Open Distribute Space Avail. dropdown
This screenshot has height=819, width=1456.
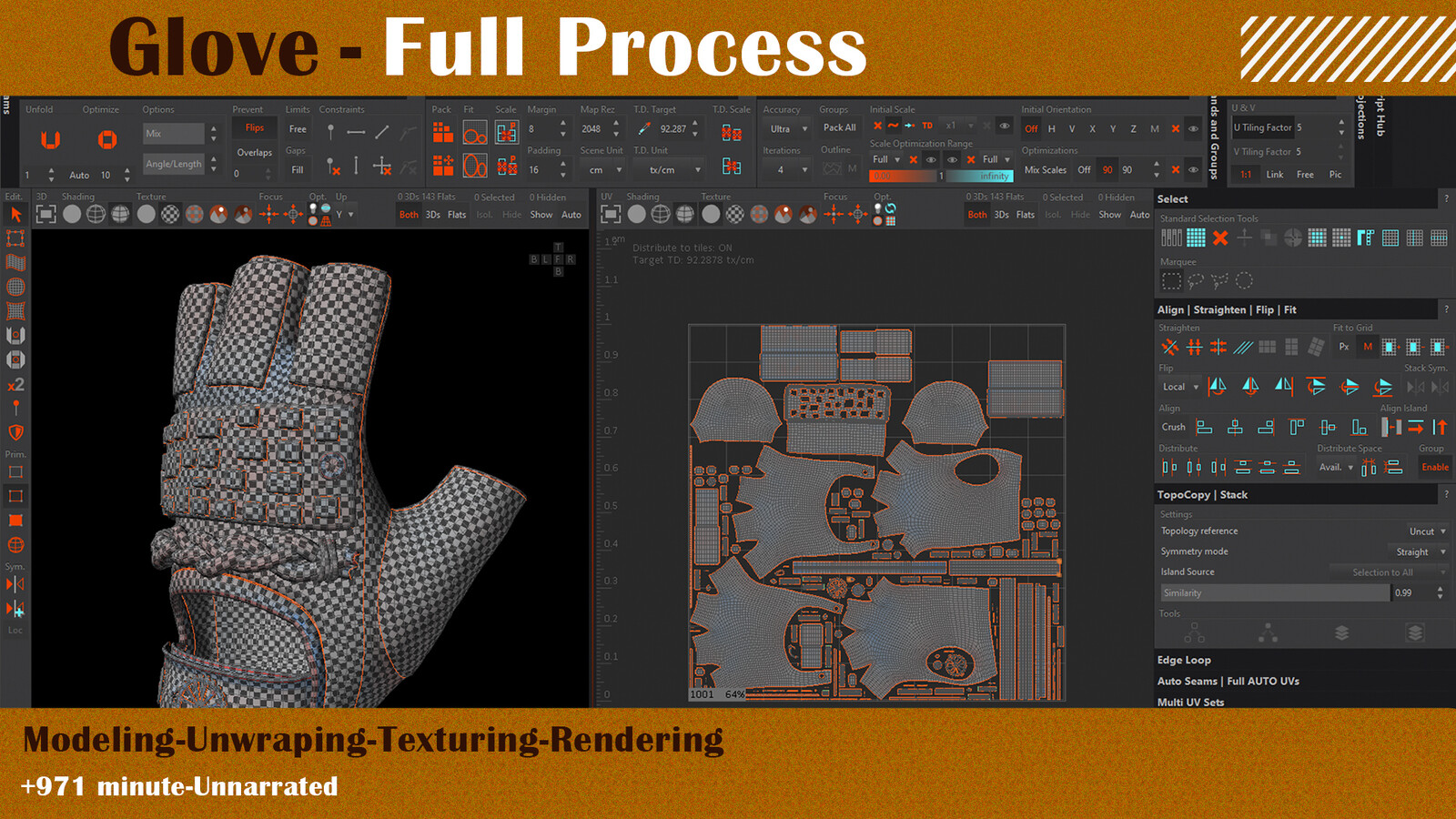pos(1336,468)
